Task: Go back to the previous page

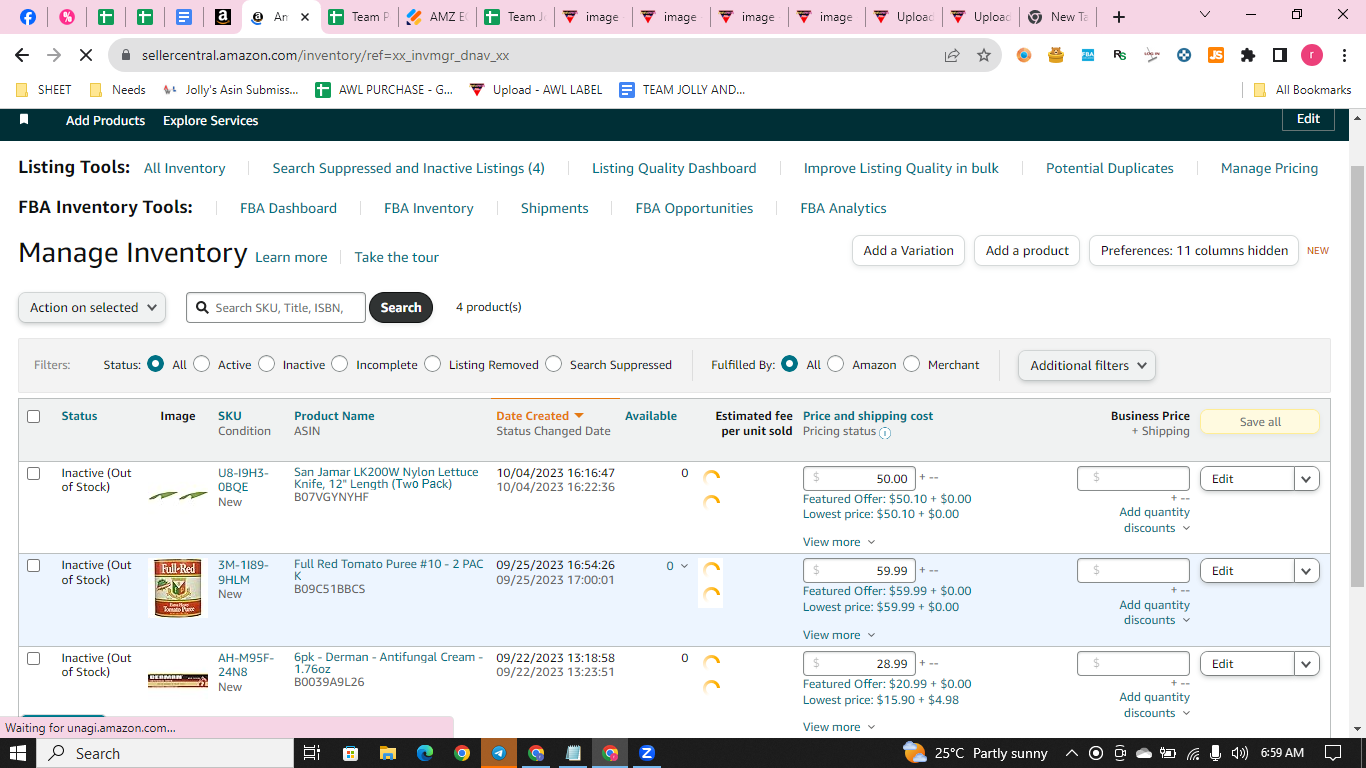Action: click(x=22, y=55)
